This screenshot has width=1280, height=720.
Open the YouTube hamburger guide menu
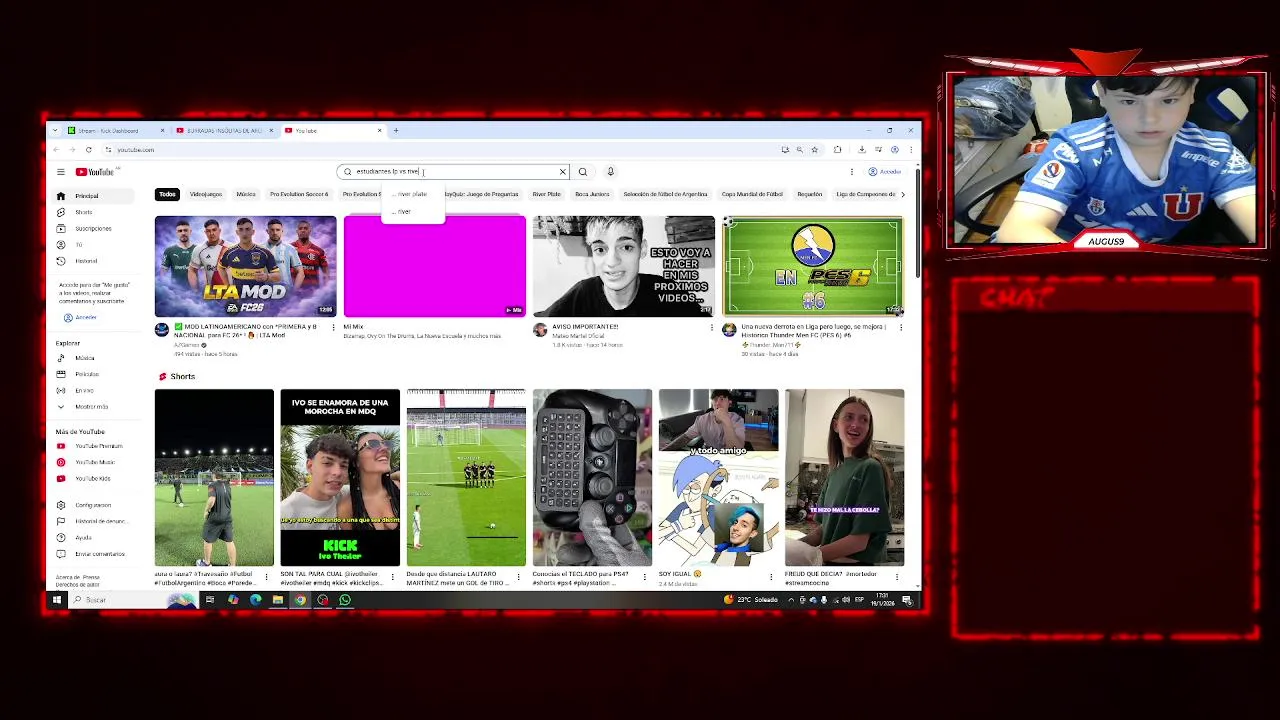[x=60, y=172]
